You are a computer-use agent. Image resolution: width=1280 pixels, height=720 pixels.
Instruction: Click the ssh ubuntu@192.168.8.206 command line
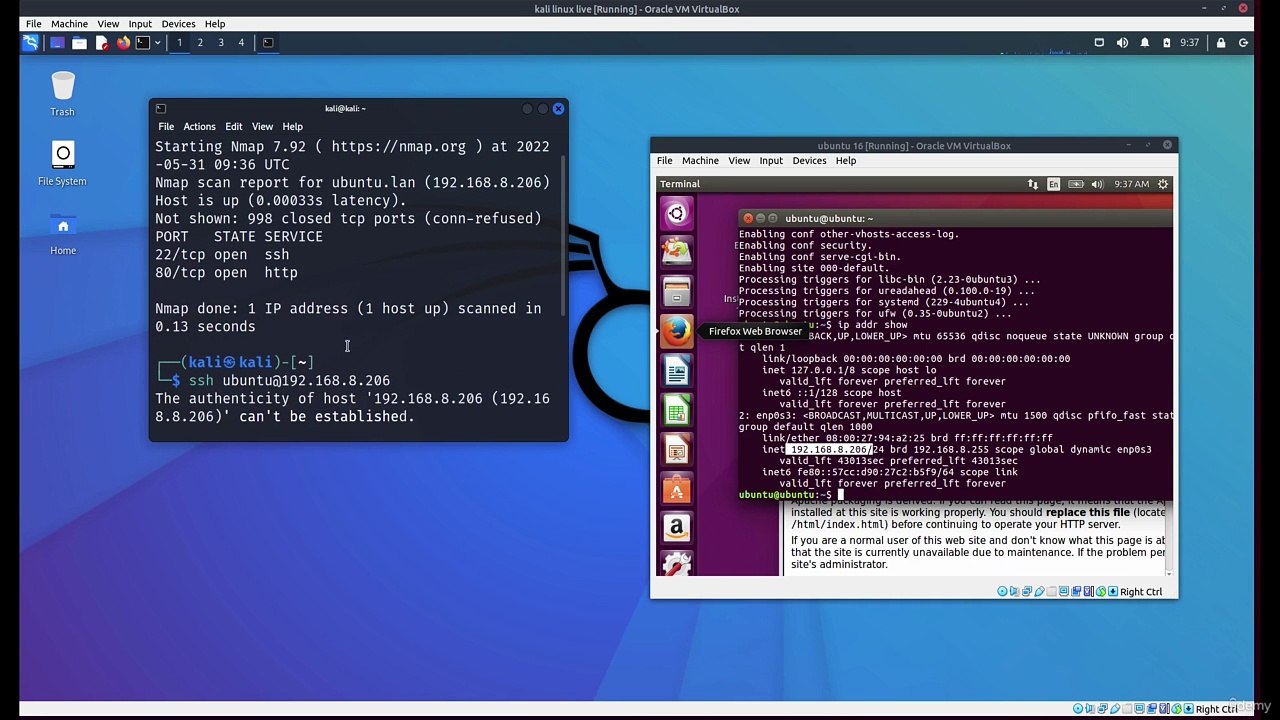(x=289, y=380)
